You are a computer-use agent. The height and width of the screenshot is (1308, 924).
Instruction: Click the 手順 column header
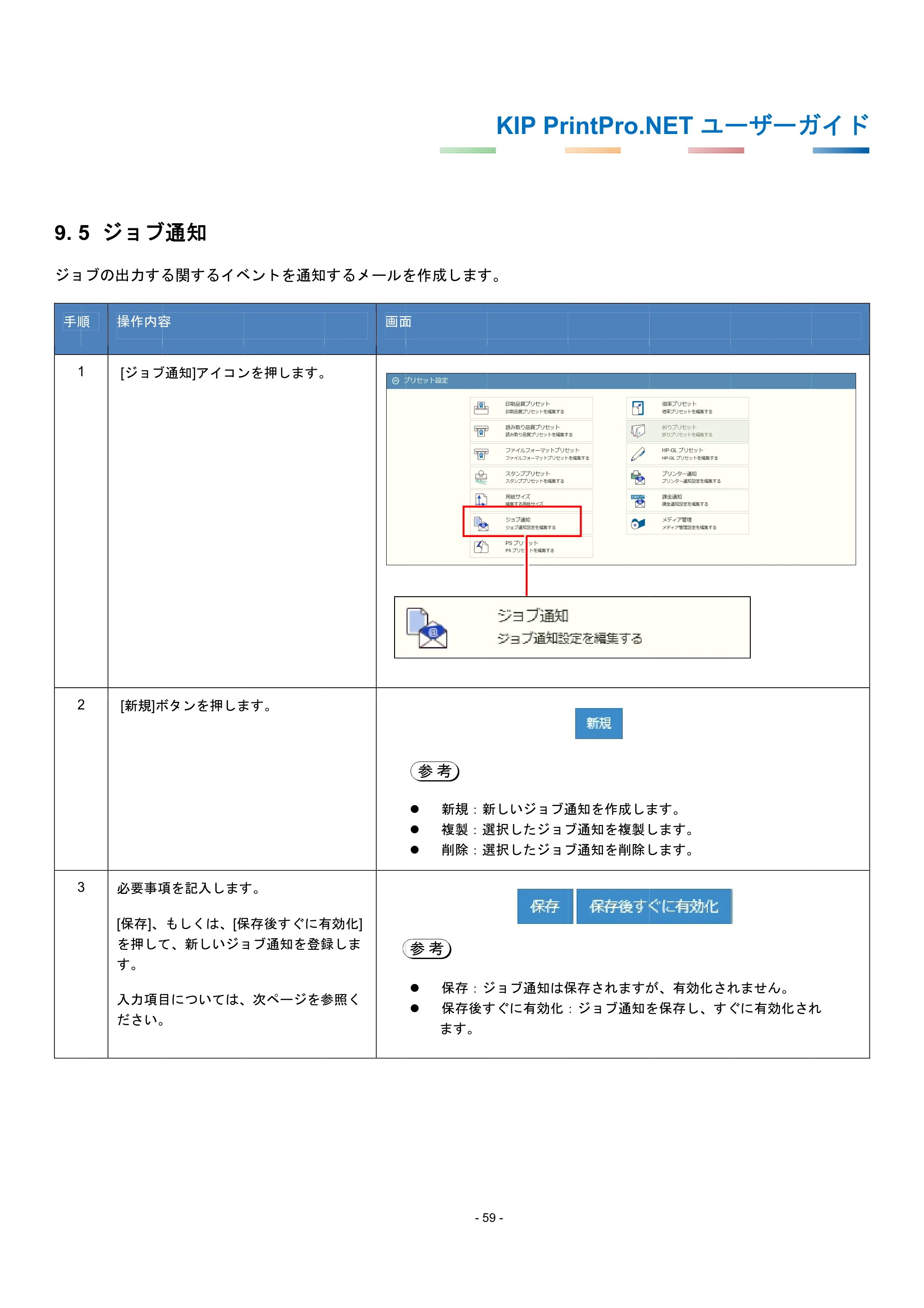tap(77, 322)
